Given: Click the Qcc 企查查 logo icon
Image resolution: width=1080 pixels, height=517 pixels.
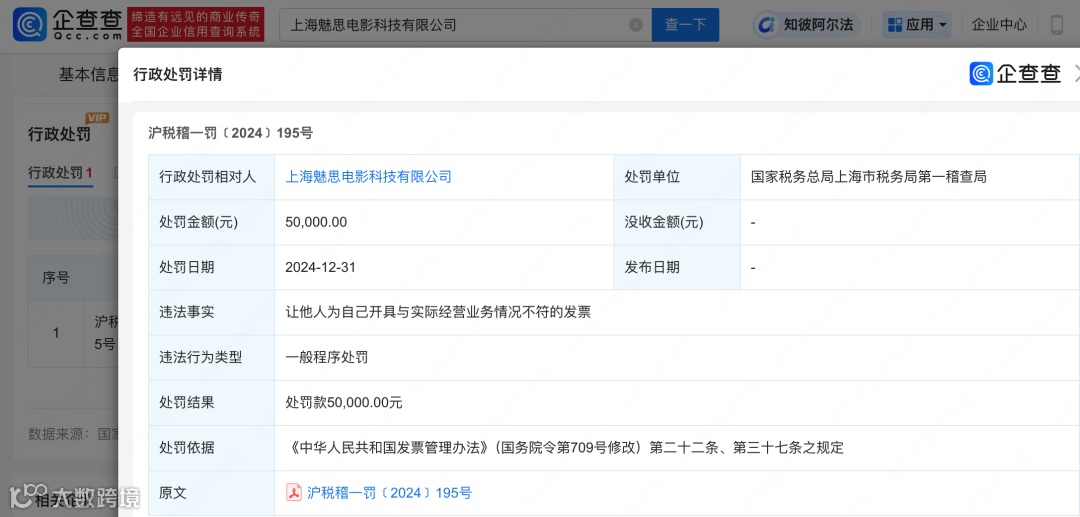Looking at the screenshot, I should click(30, 25).
